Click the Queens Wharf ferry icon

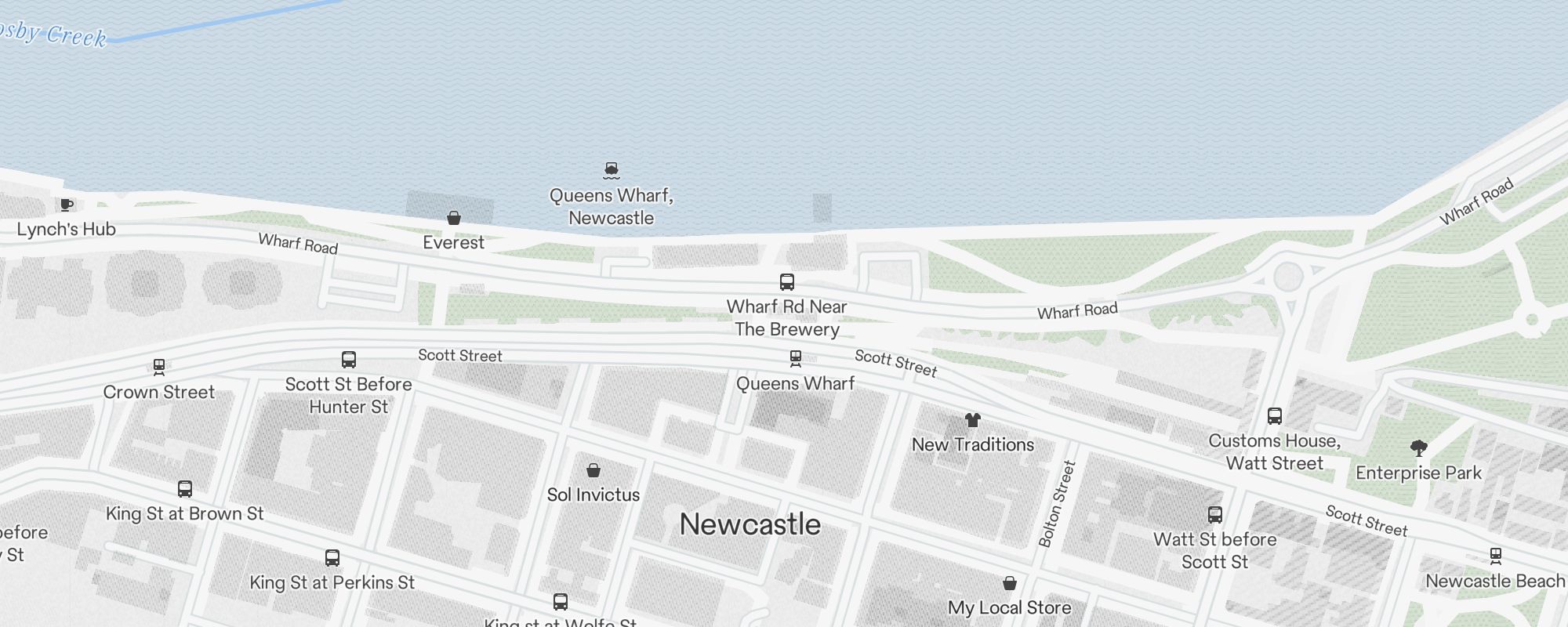(x=612, y=170)
